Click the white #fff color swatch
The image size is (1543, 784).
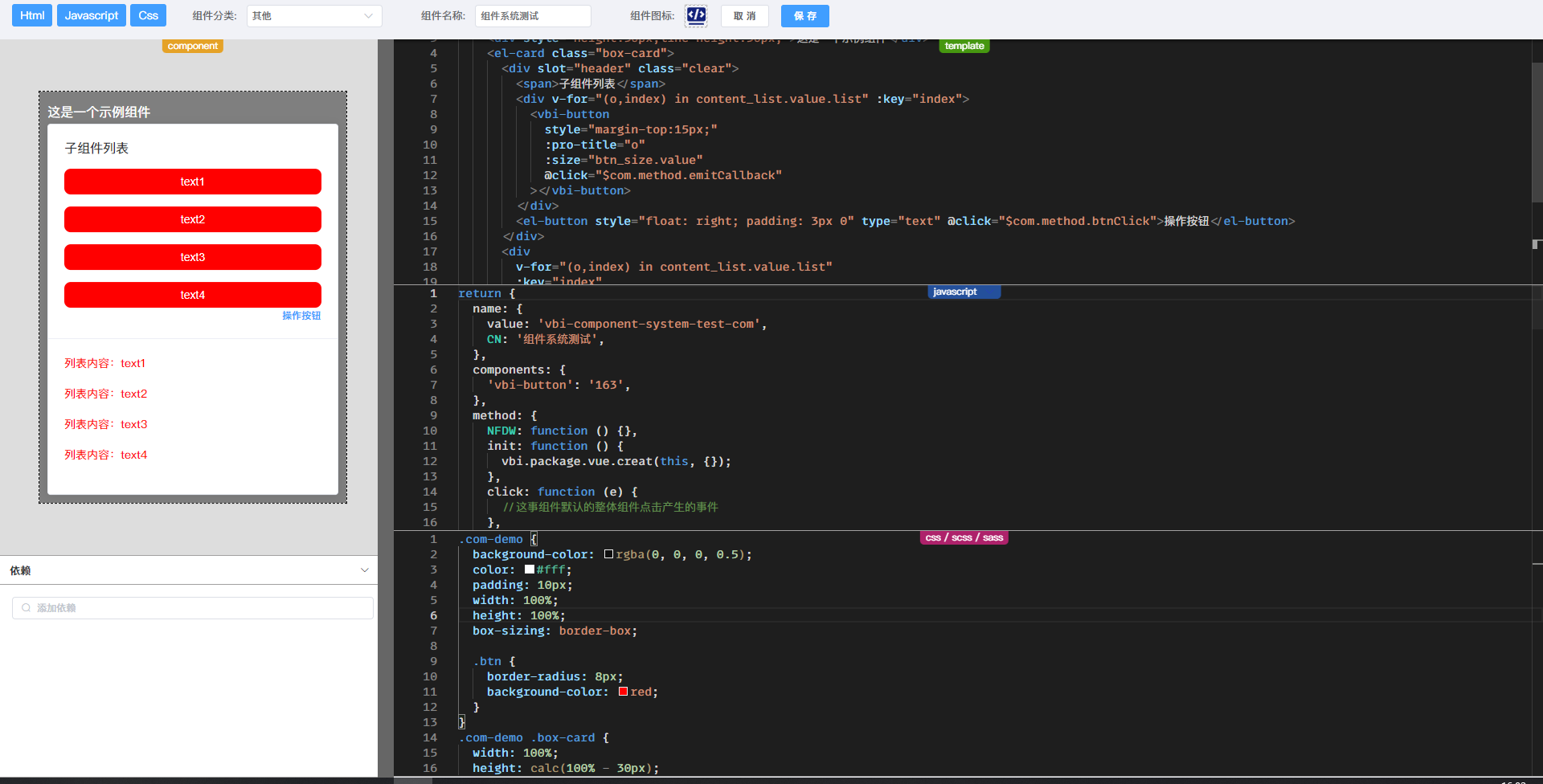tap(529, 570)
